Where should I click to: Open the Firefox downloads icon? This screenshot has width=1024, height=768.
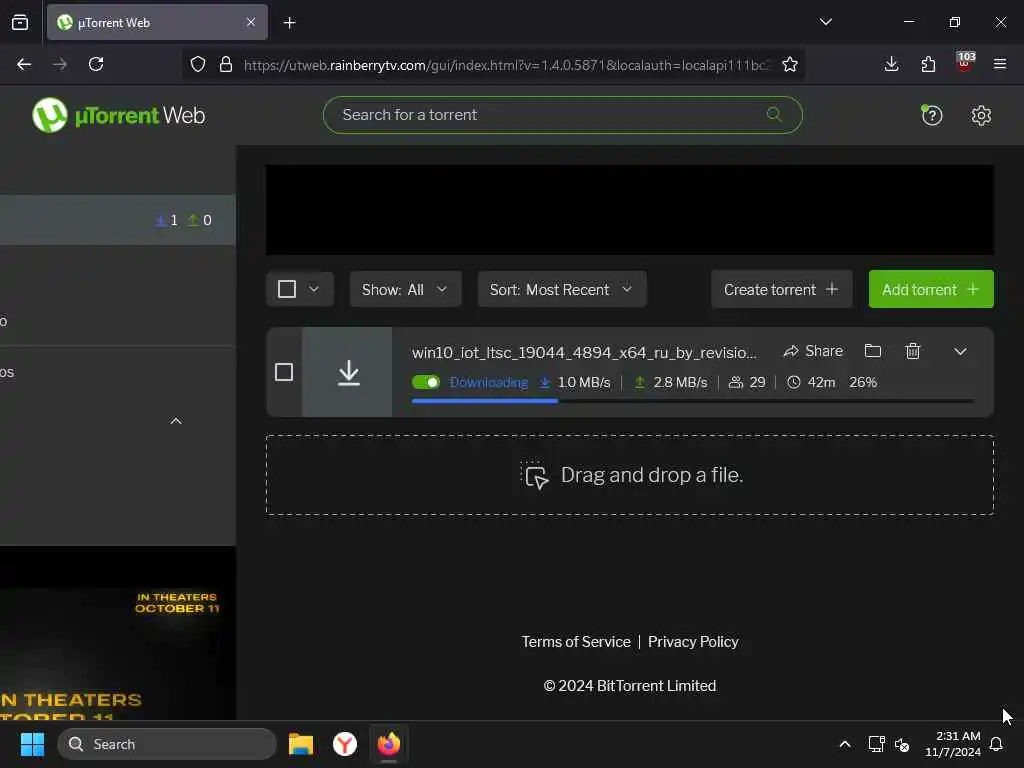click(891, 64)
